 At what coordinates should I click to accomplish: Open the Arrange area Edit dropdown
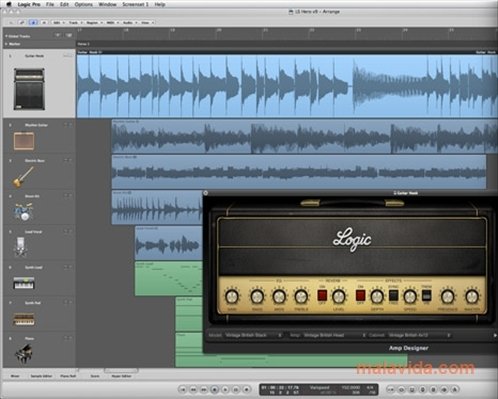pyautogui.click(x=59, y=23)
